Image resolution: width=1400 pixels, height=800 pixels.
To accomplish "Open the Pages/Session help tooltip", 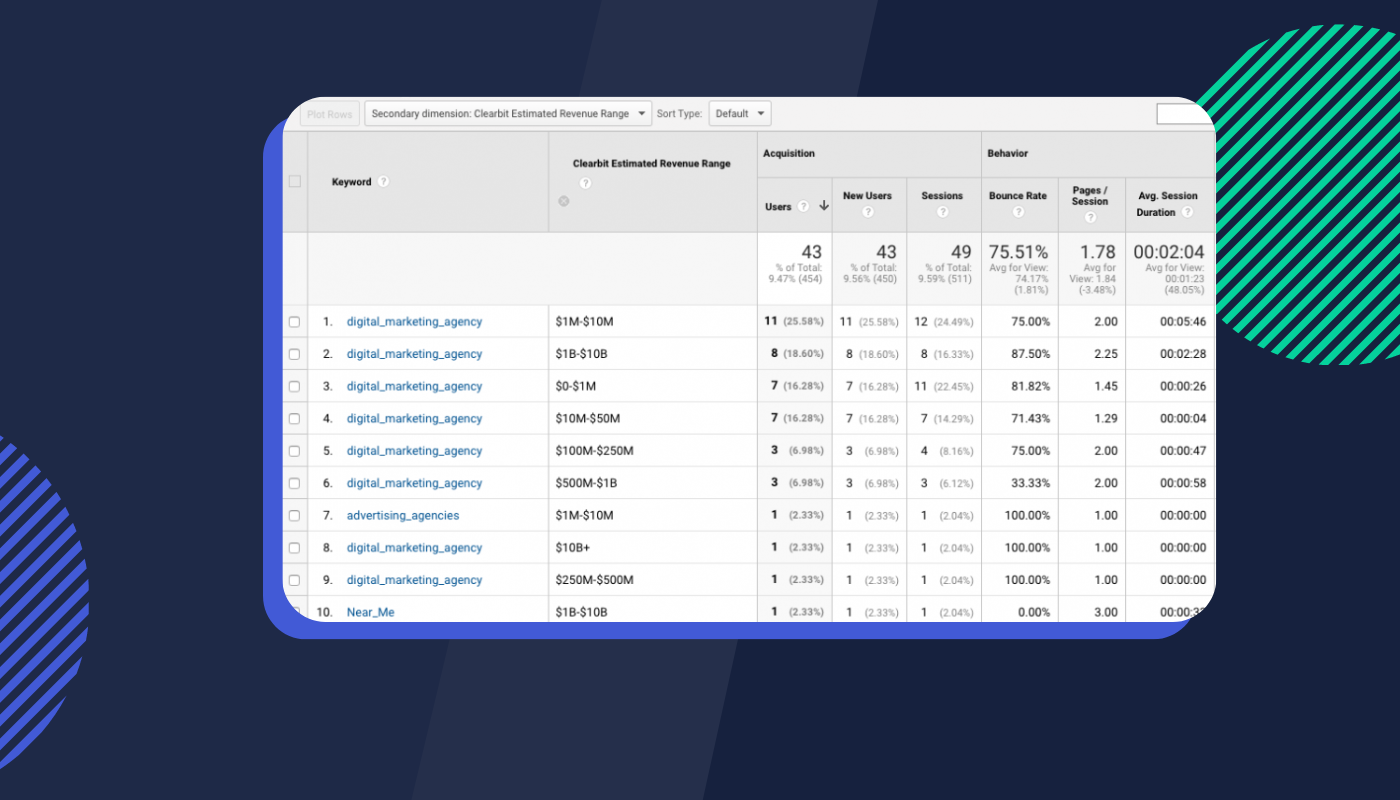I will [1090, 216].
